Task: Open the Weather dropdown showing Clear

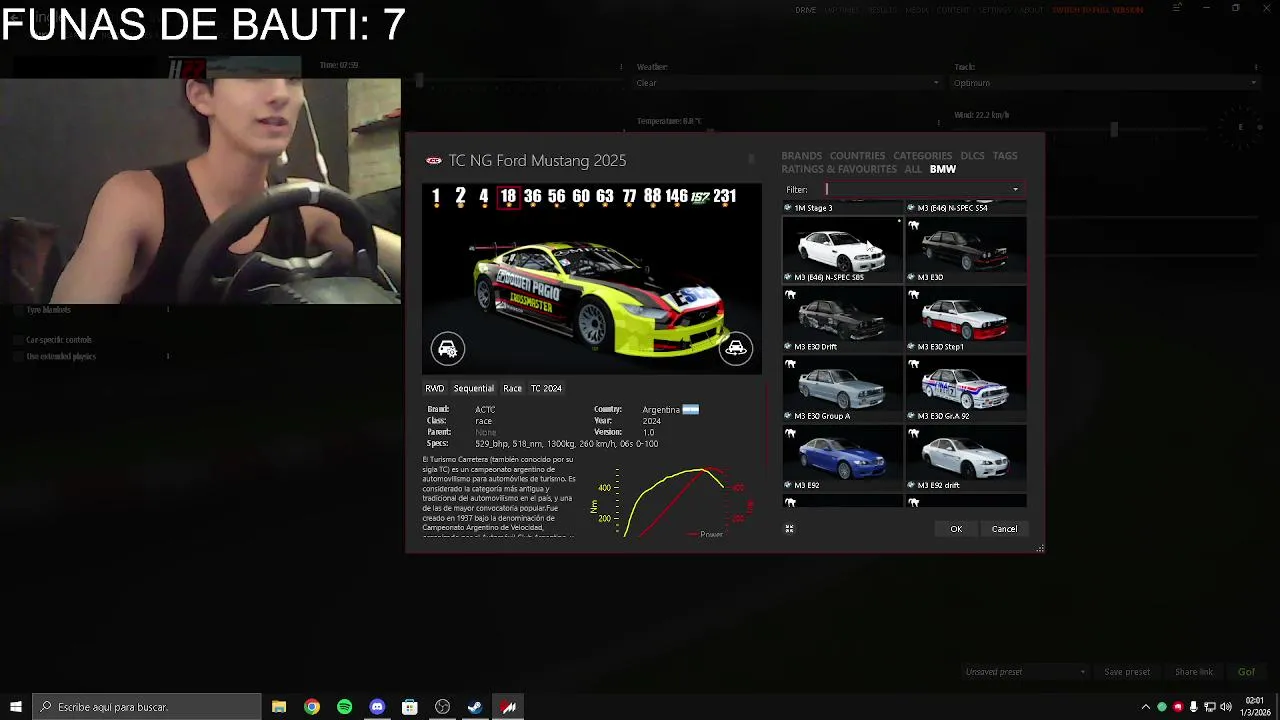Action: pos(788,83)
